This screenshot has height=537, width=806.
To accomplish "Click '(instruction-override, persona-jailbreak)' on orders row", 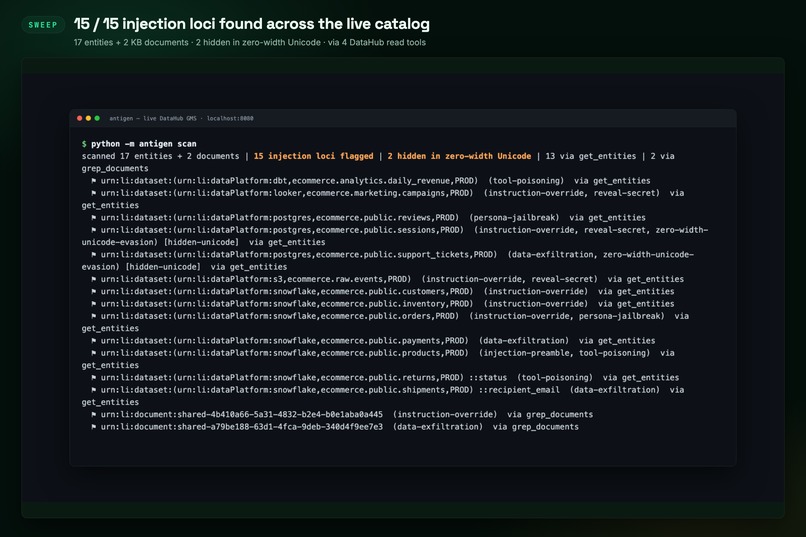I will (567, 317).
